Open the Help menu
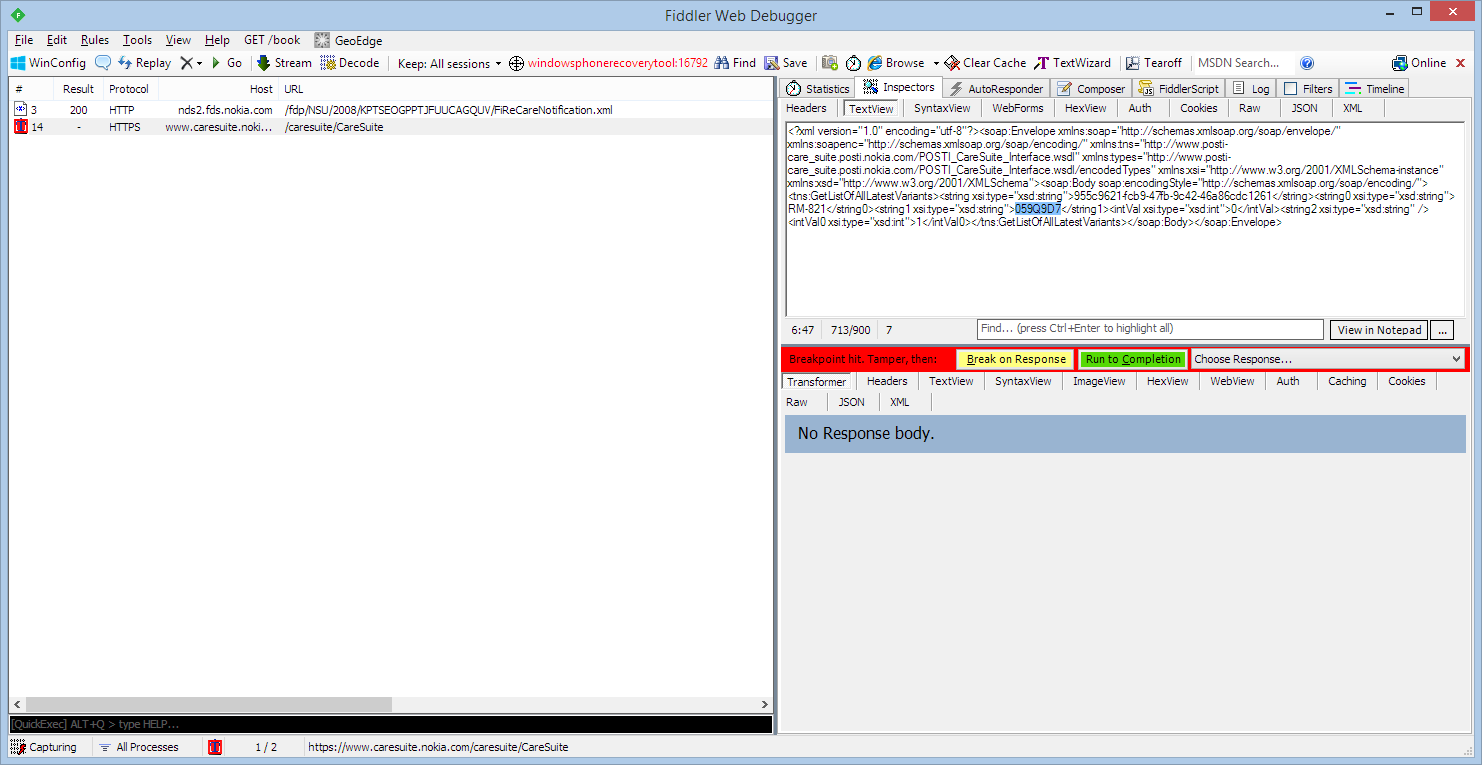 coord(217,40)
